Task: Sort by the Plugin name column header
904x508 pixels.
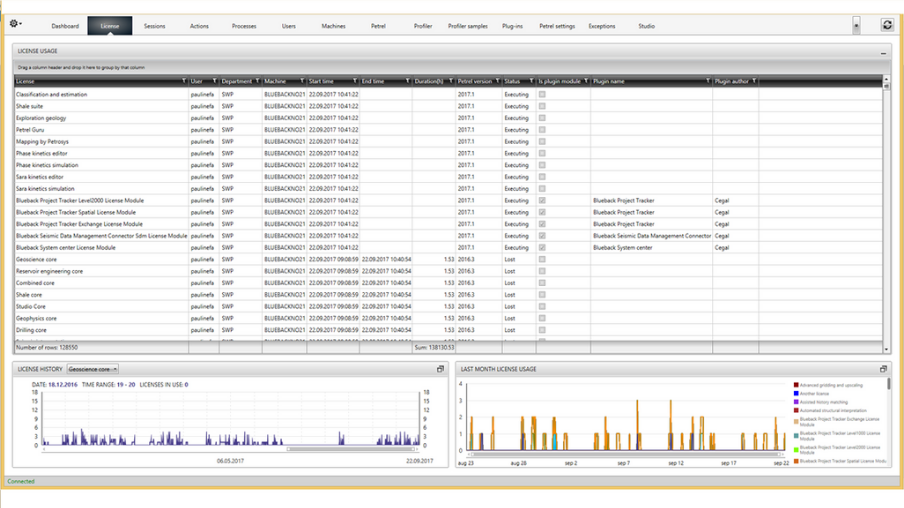Action: 649,81
